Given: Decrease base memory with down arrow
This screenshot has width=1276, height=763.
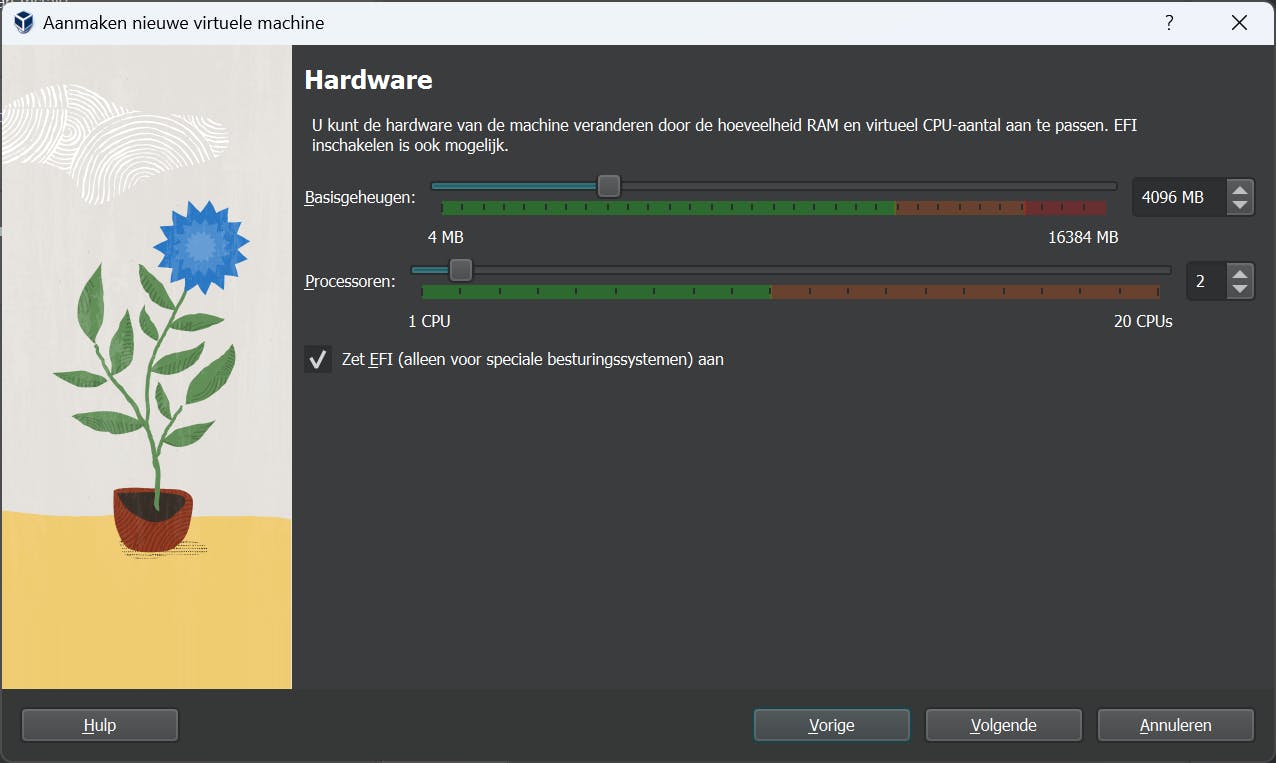Looking at the screenshot, I should pyautogui.click(x=1240, y=205).
